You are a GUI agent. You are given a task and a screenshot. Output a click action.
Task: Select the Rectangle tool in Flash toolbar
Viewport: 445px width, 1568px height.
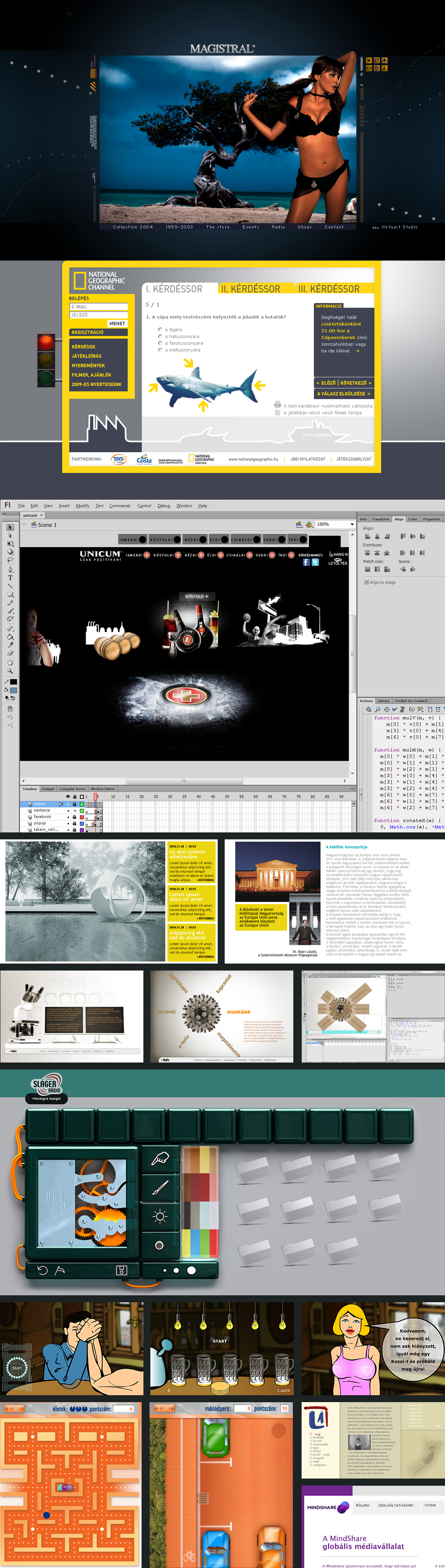coord(10,594)
